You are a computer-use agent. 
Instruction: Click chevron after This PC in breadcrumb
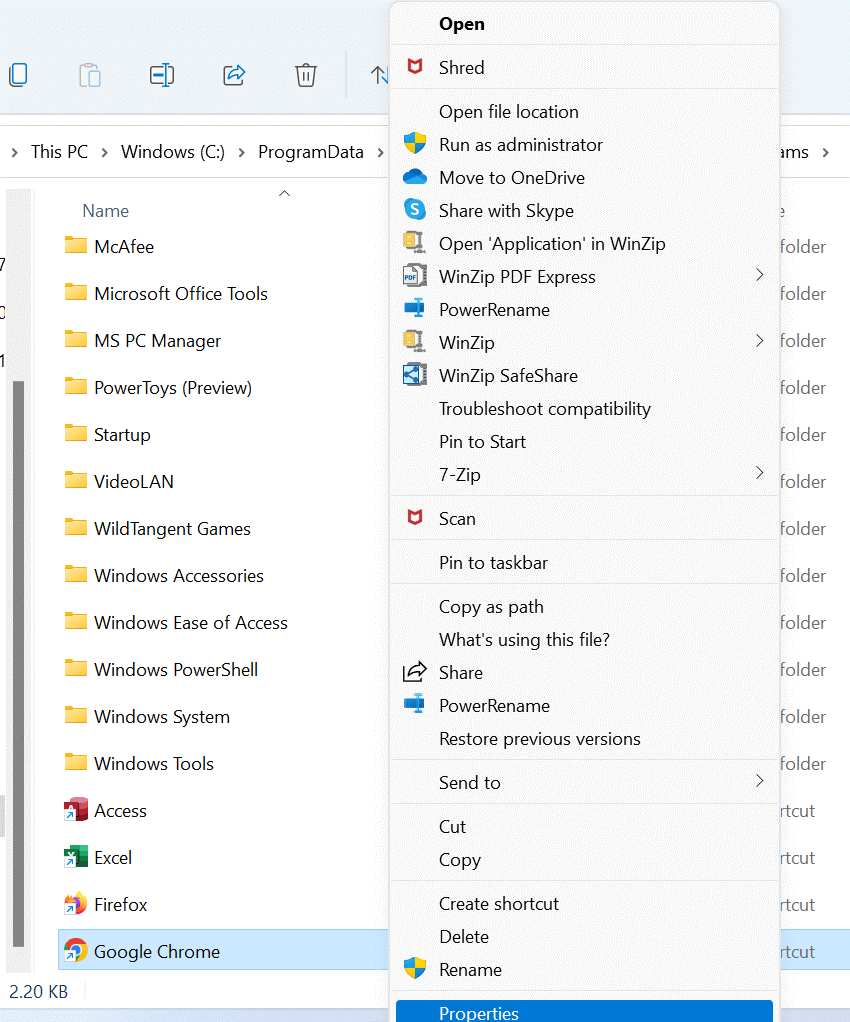click(104, 153)
